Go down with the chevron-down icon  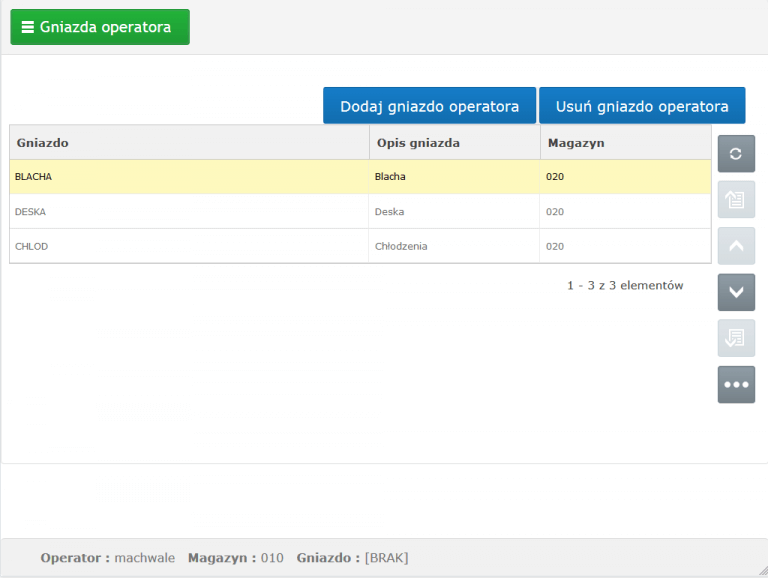tap(736, 292)
